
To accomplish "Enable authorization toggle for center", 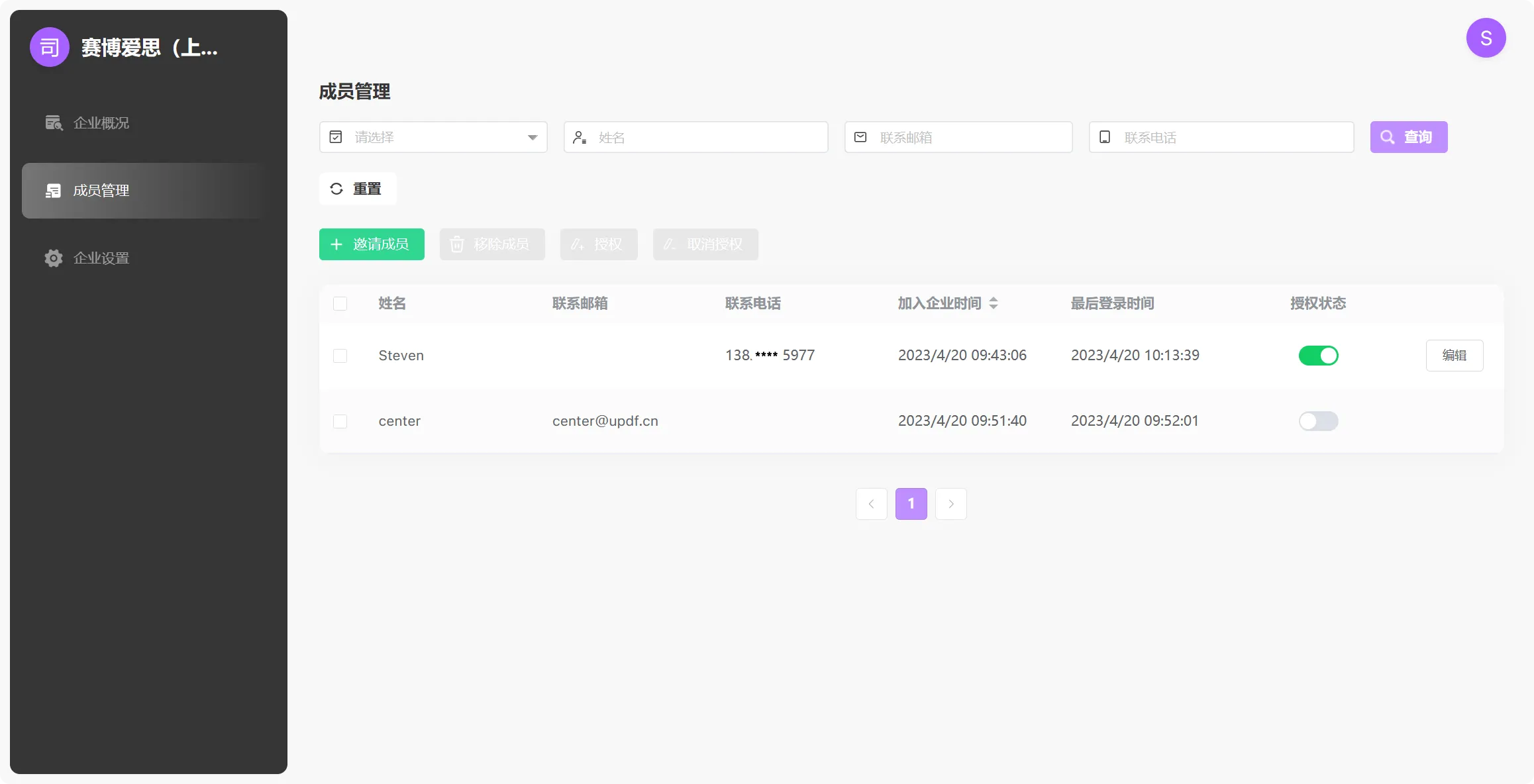I will tap(1318, 421).
